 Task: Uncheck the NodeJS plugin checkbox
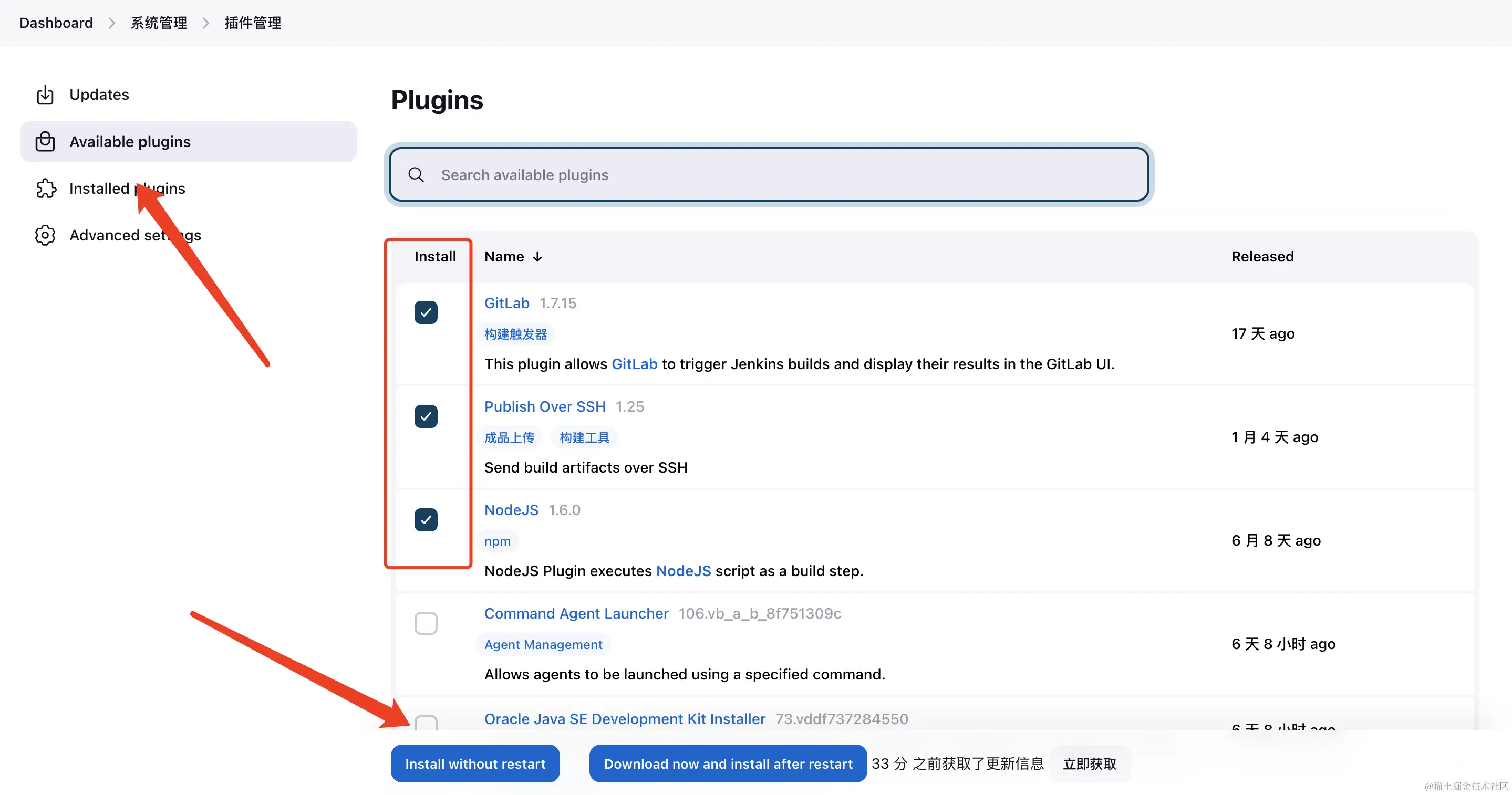426,520
